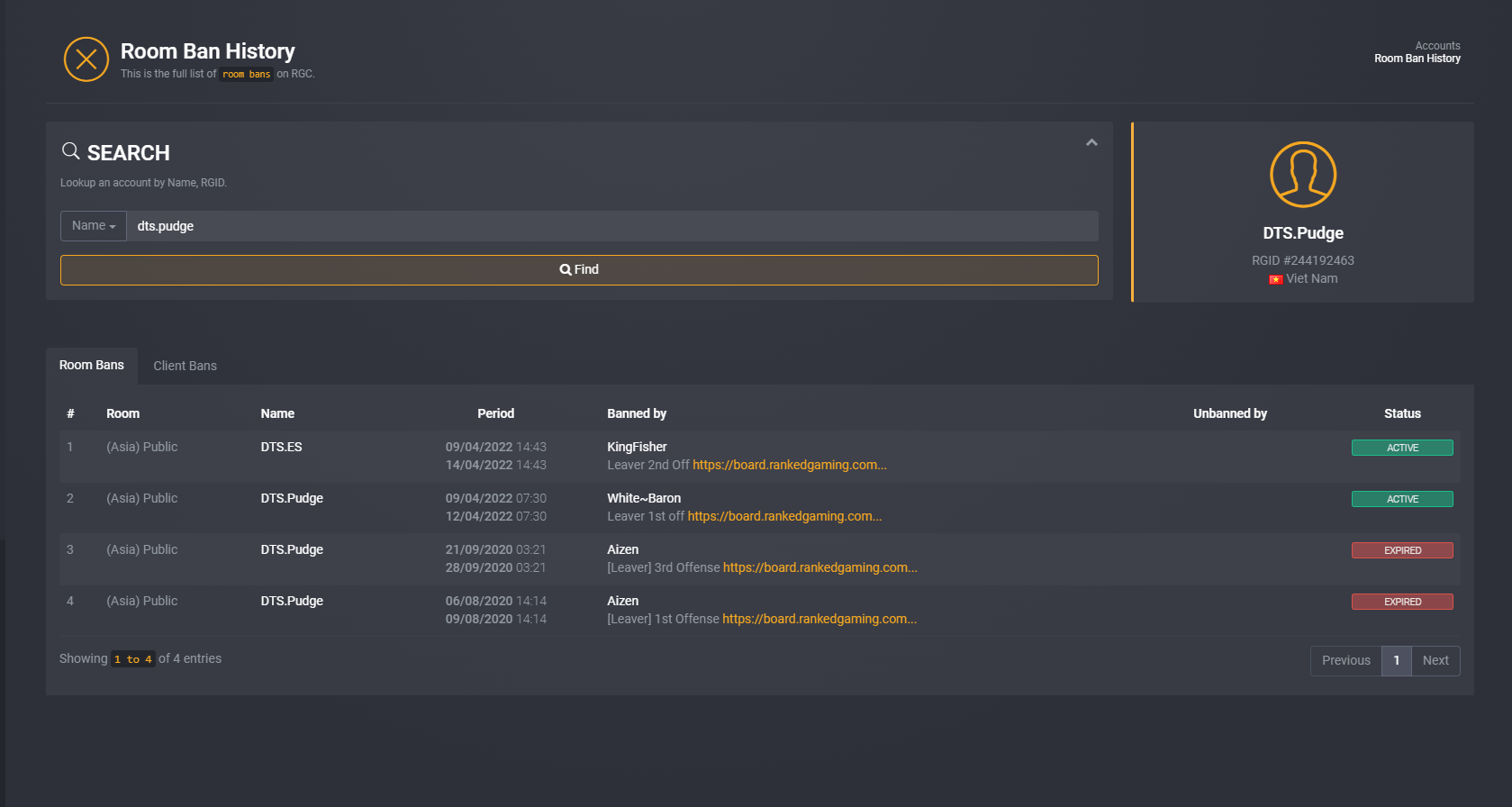This screenshot has height=807, width=1512.
Task: Click the date 06/08/2020 14:14
Action: pyautogui.click(x=495, y=601)
